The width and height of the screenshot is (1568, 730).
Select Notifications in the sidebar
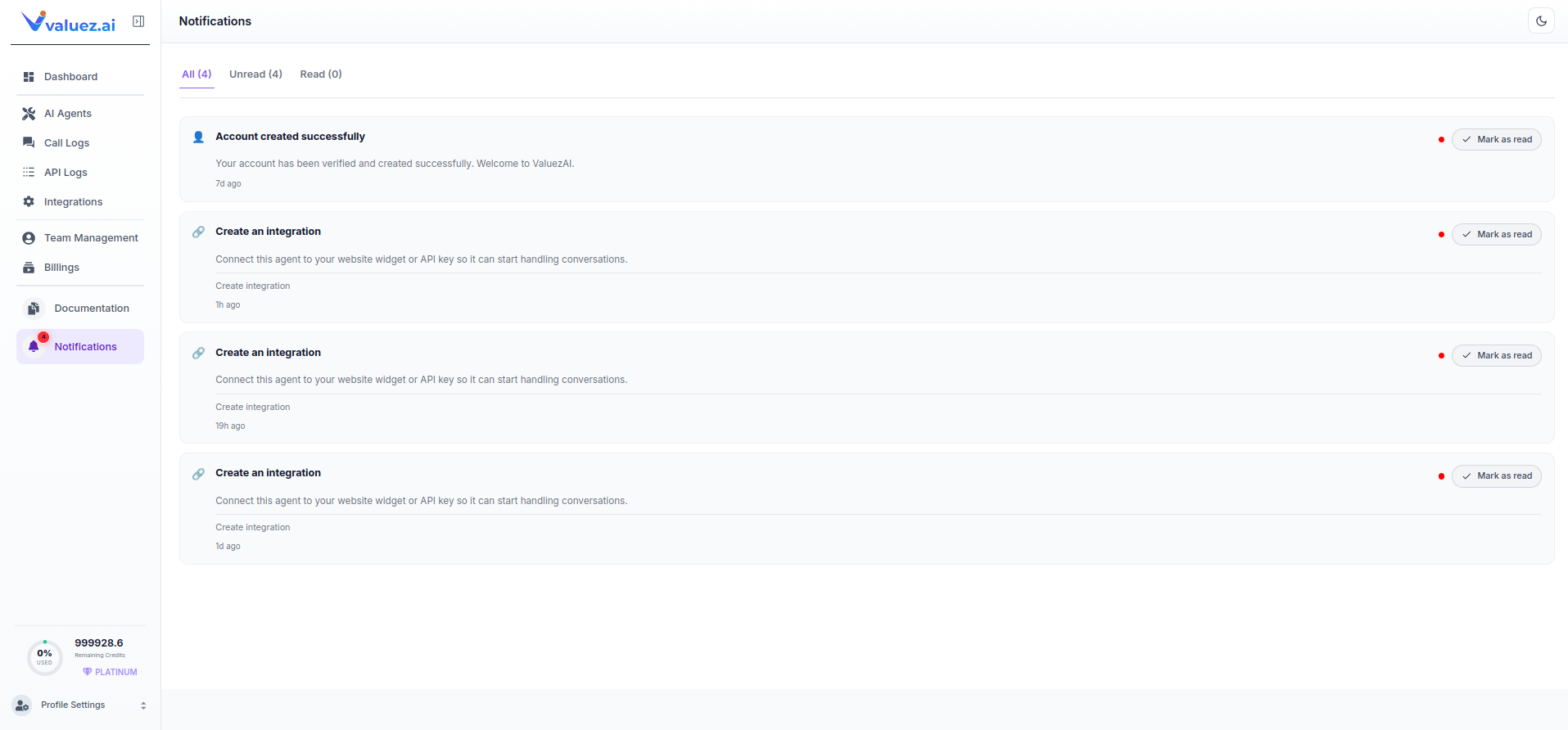point(80,347)
